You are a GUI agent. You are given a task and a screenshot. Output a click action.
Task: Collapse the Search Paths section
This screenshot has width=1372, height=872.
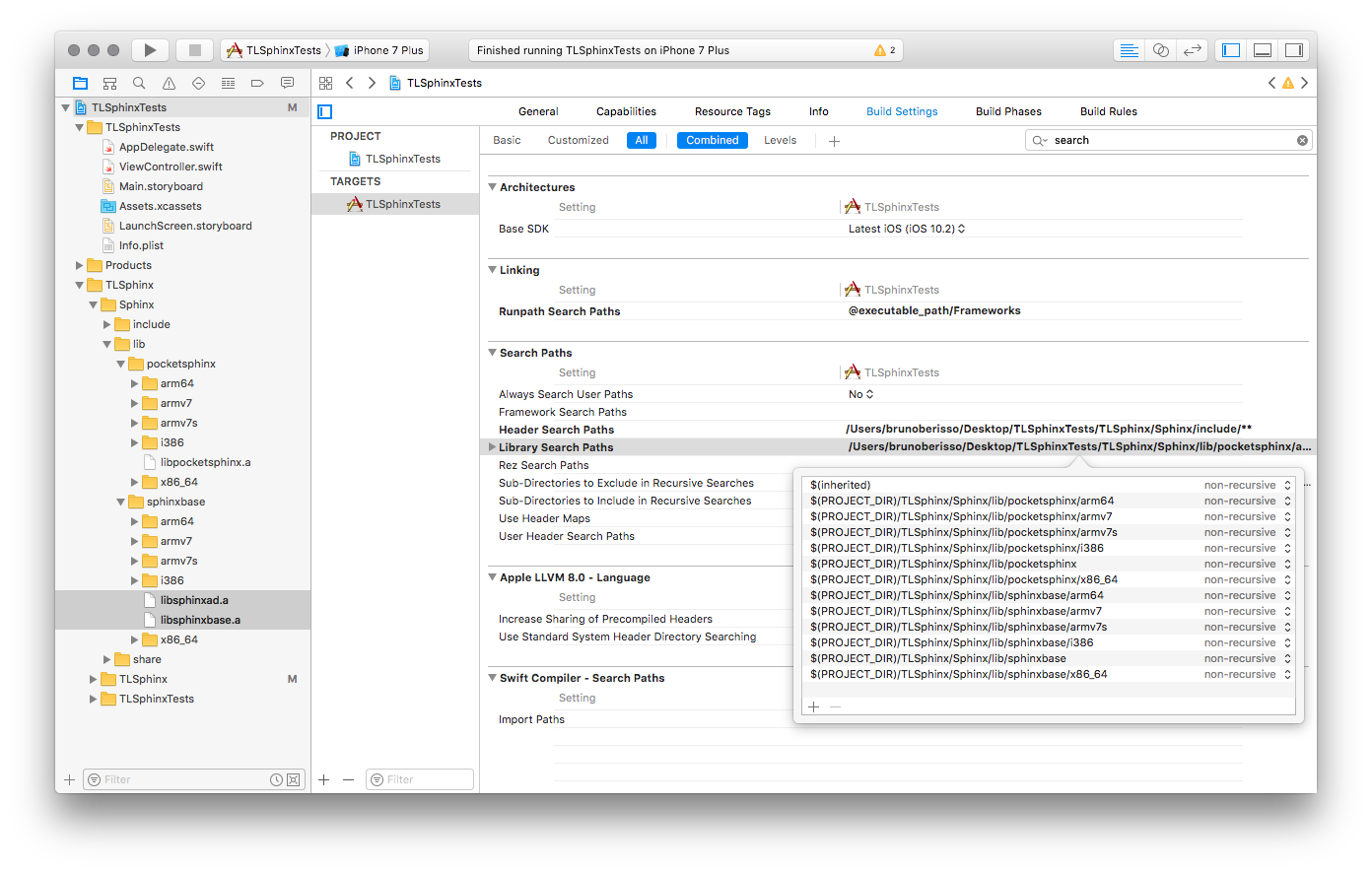pyautogui.click(x=493, y=352)
